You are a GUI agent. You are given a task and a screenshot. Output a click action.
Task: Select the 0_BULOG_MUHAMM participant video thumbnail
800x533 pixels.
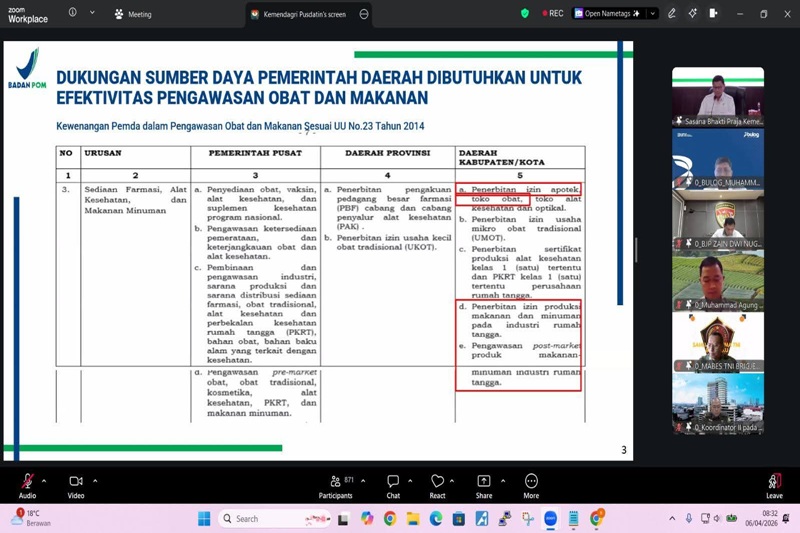coord(718,158)
